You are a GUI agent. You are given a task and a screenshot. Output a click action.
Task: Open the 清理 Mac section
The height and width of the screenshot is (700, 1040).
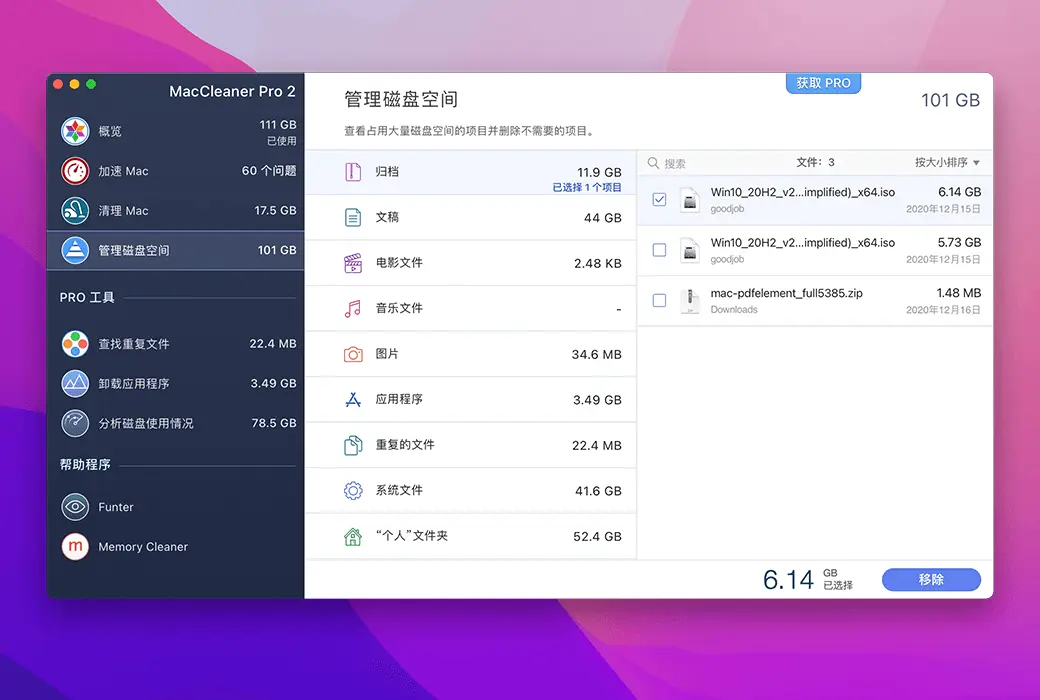tap(175, 210)
